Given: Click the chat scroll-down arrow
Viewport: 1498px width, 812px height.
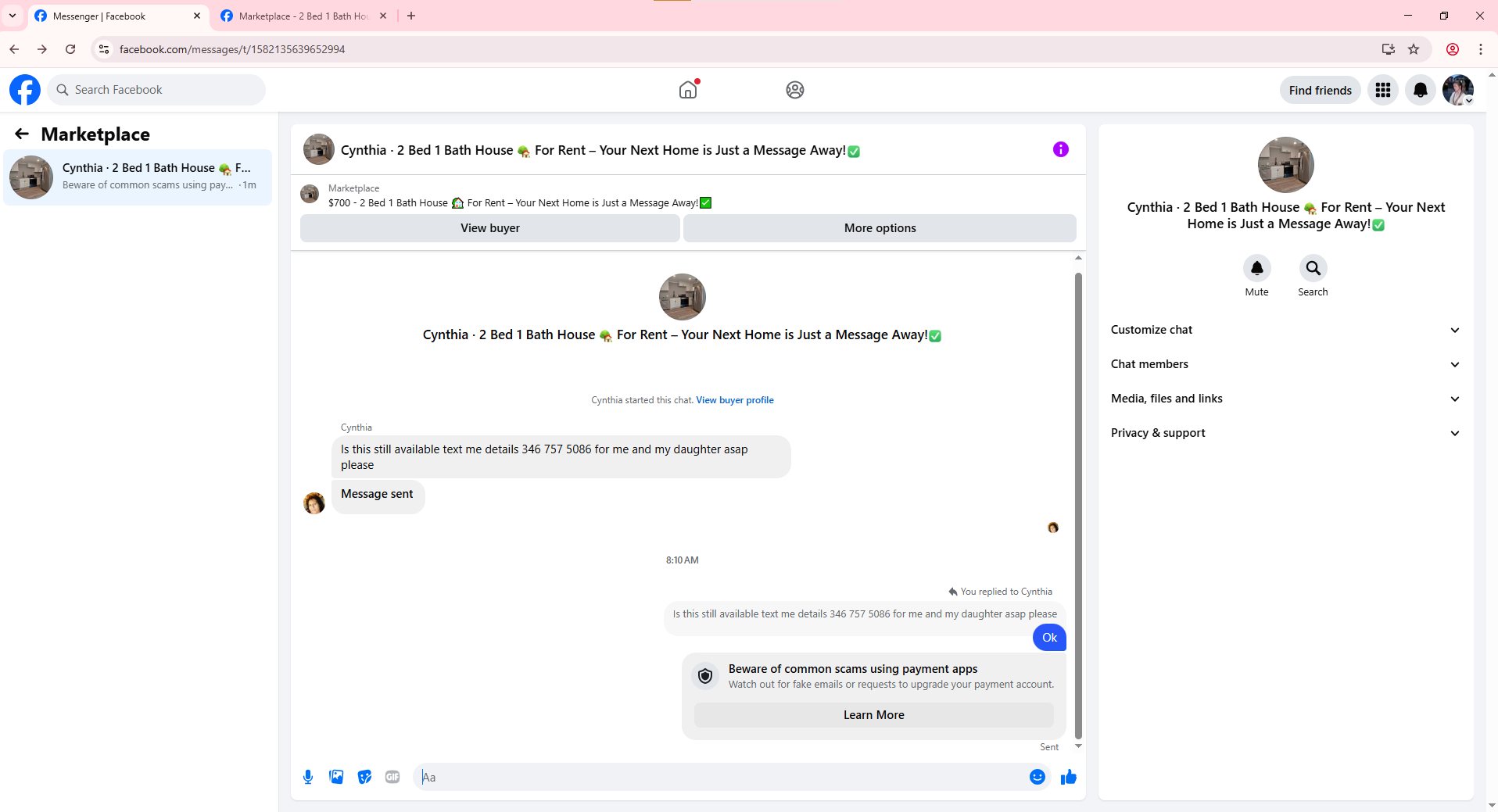Looking at the screenshot, I should point(1078,746).
